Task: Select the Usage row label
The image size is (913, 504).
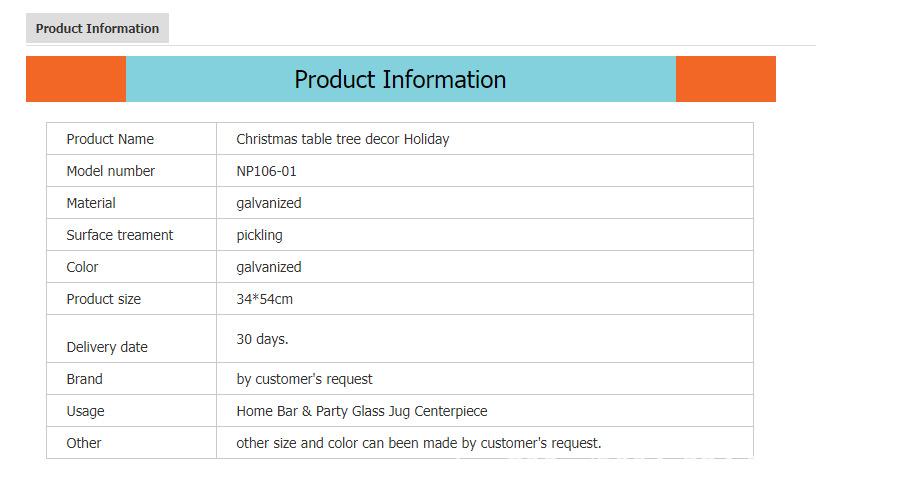Action: pyautogui.click(x=85, y=411)
